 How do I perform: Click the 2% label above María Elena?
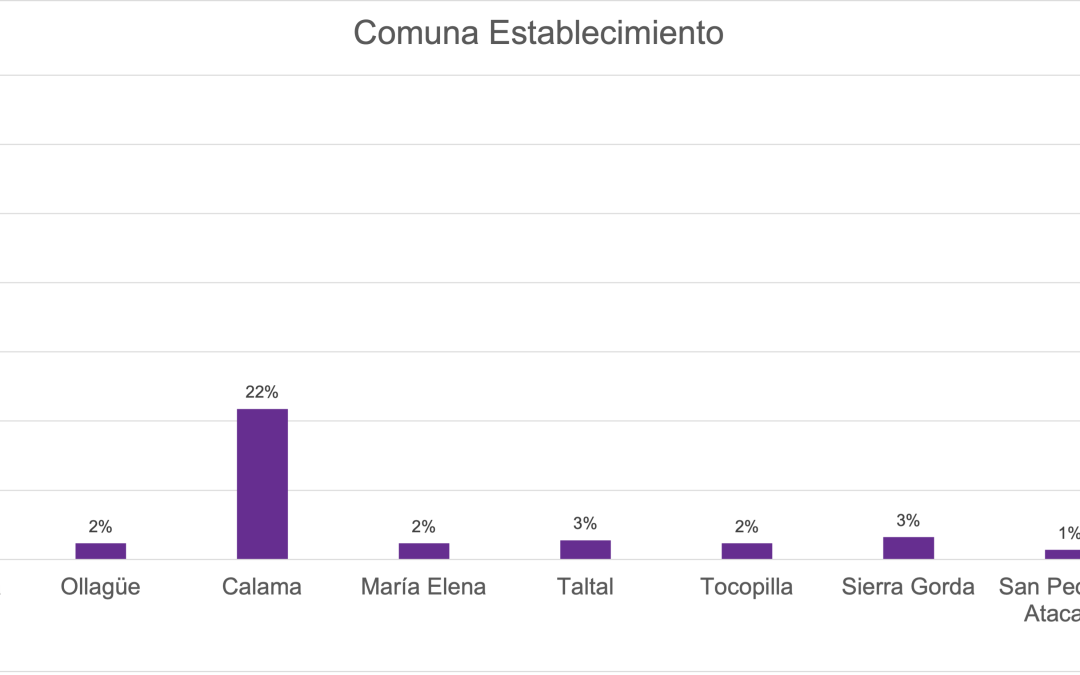click(424, 526)
